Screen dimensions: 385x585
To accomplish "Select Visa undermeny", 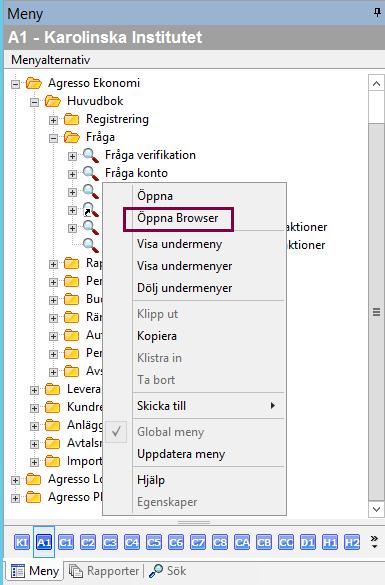I will coord(179,244).
